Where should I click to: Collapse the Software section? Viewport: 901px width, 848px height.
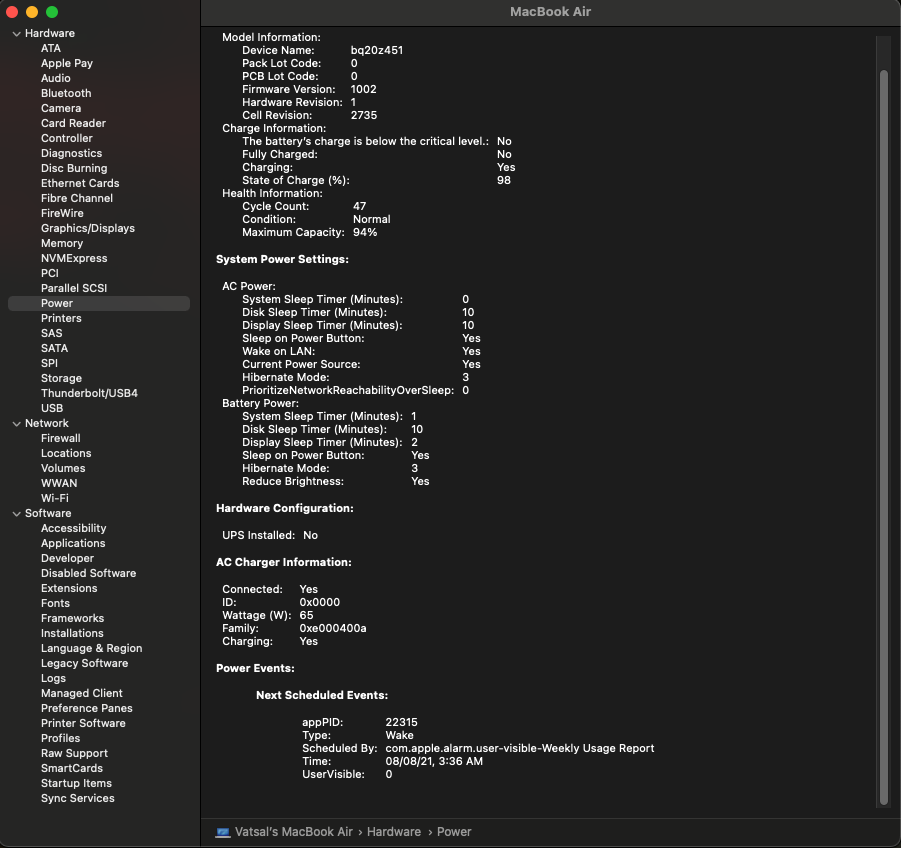pos(16,513)
